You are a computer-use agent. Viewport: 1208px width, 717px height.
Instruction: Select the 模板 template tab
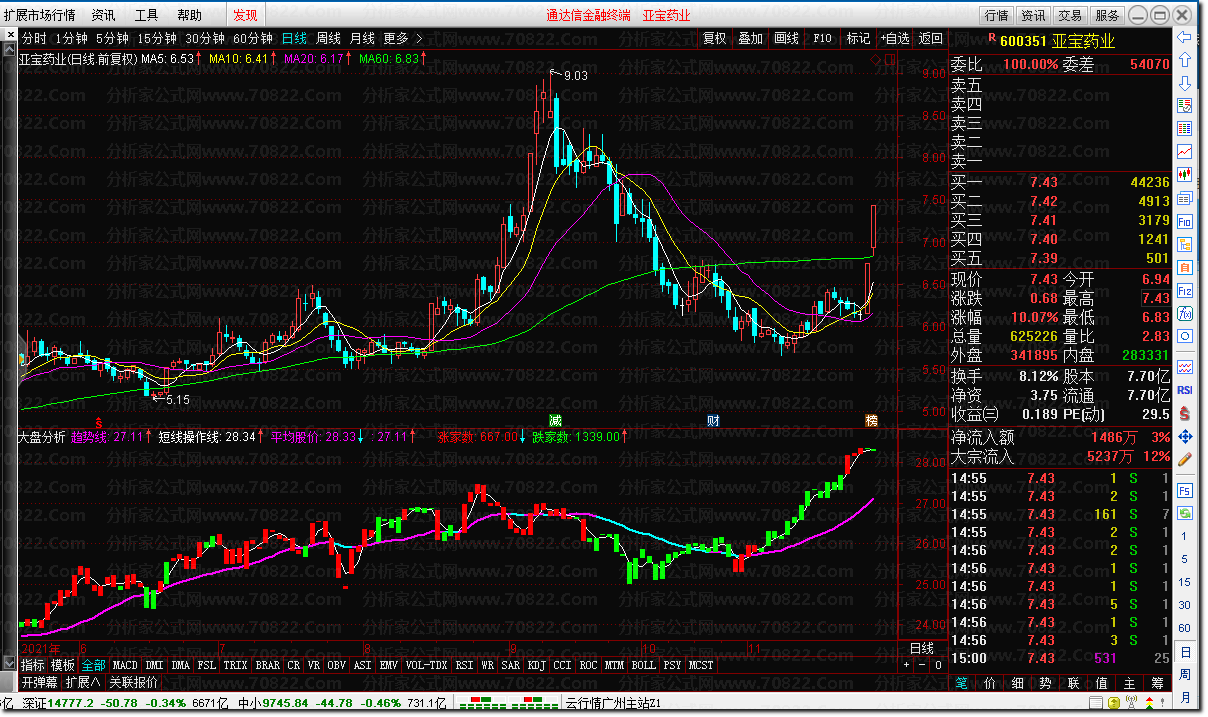[x=63, y=665]
